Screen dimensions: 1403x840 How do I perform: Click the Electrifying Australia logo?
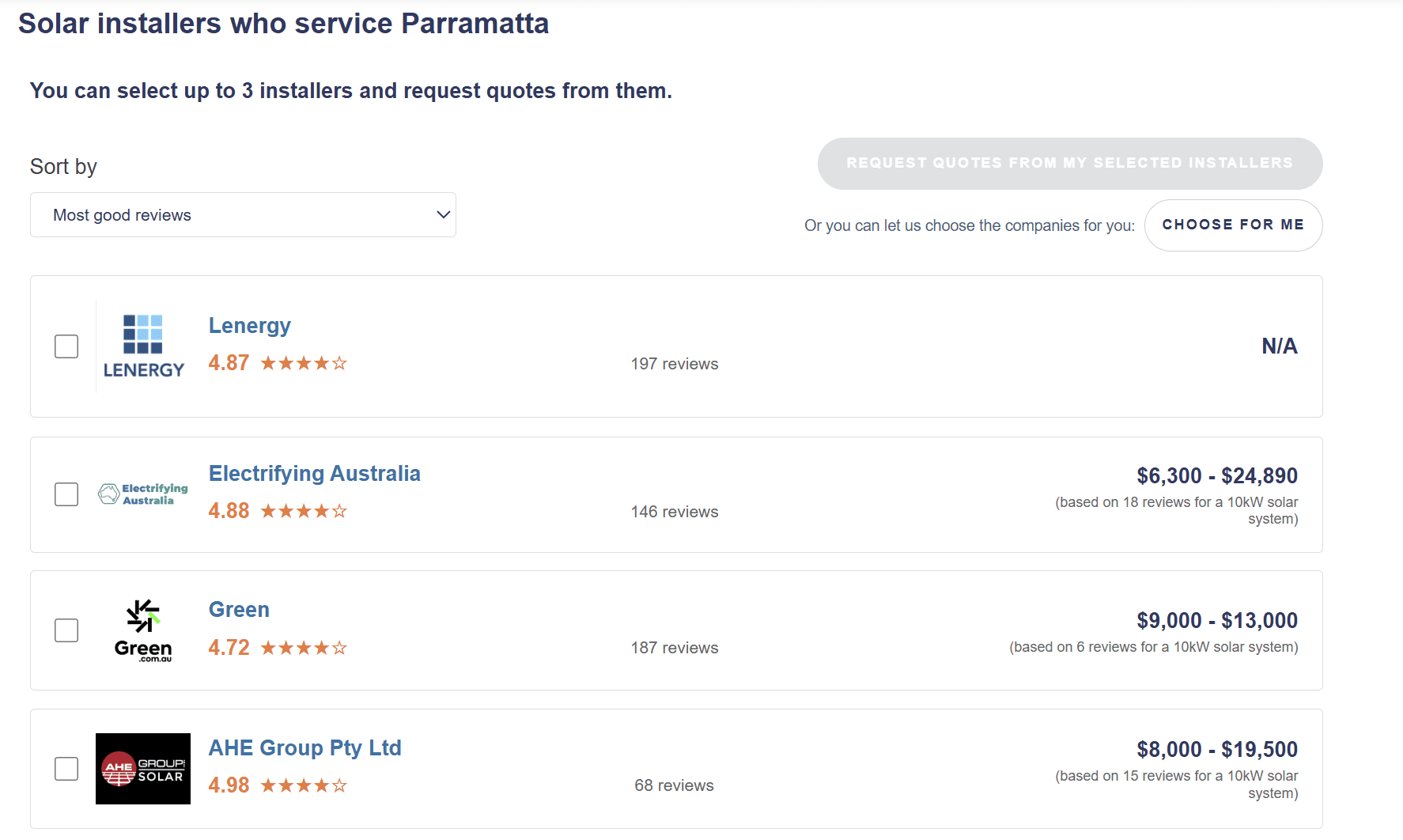coord(143,494)
